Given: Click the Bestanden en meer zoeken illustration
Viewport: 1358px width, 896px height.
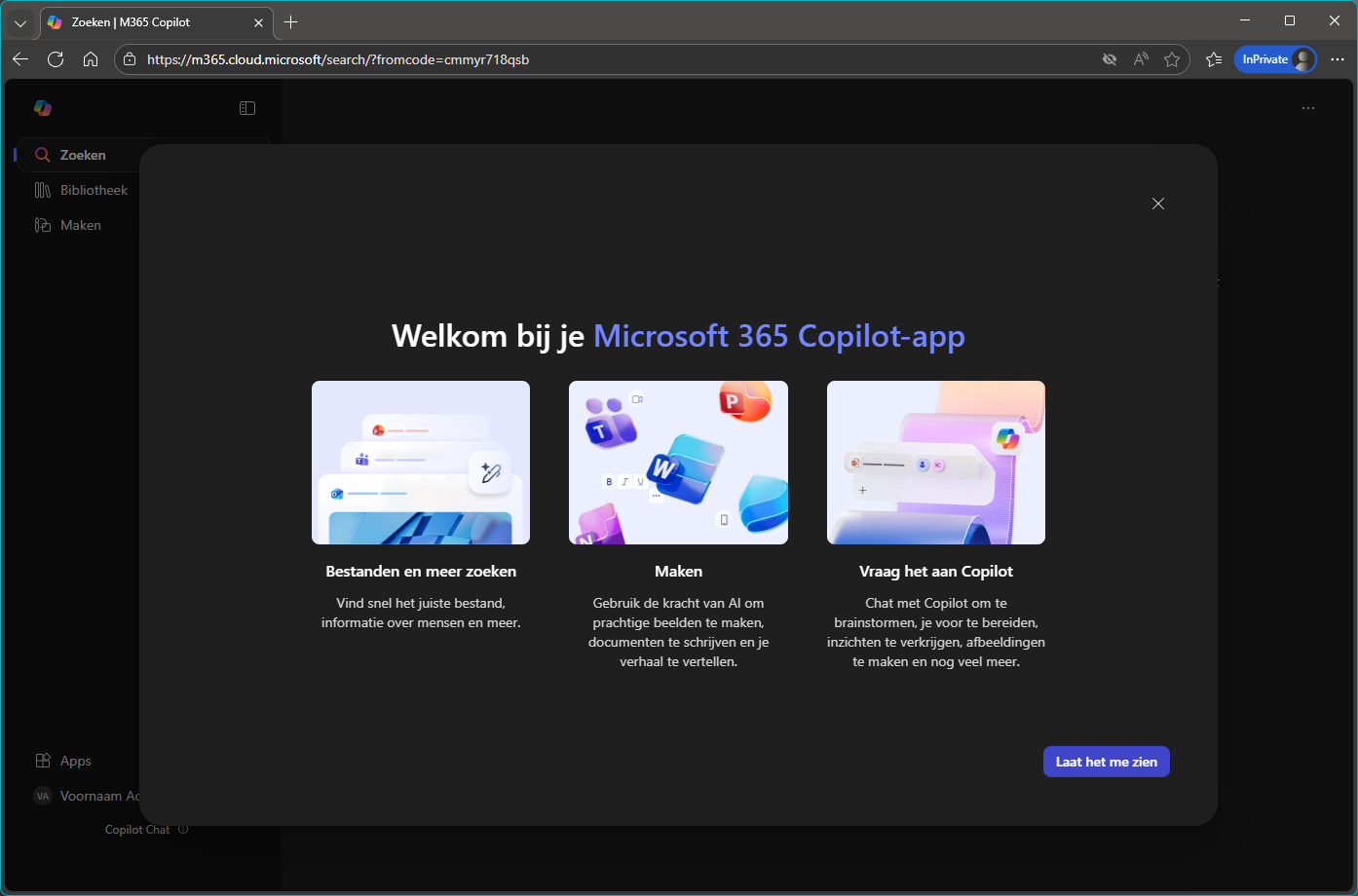Looking at the screenshot, I should click(421, 463).
